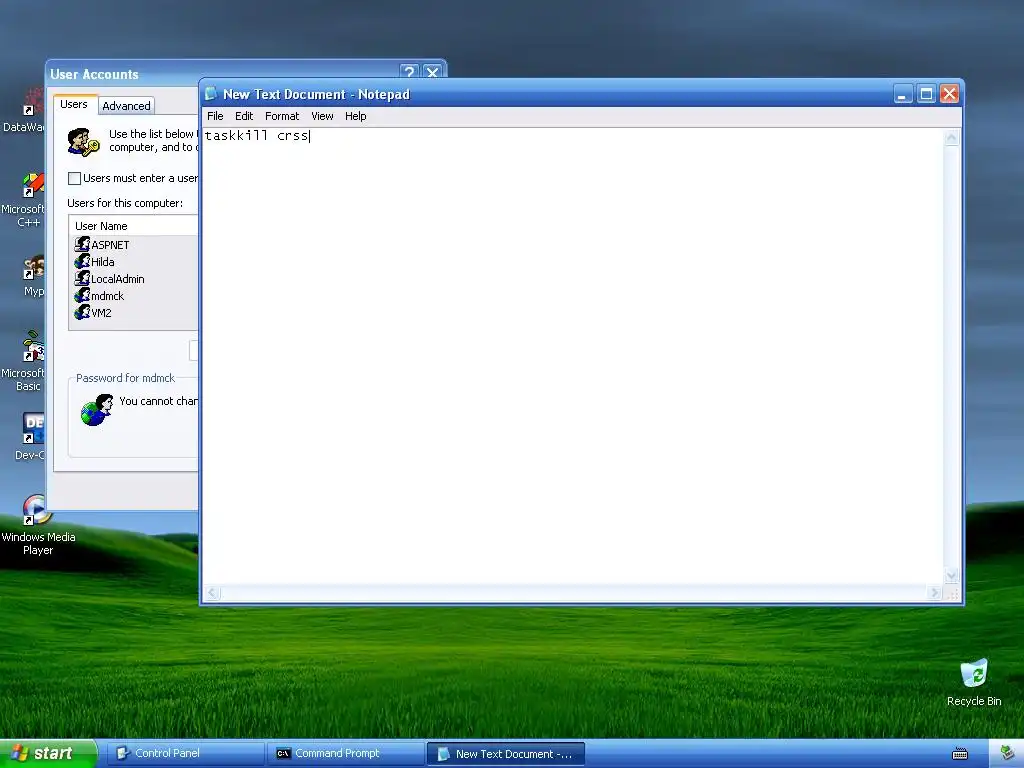Select Users tab in User Accounts

(74, 104)
